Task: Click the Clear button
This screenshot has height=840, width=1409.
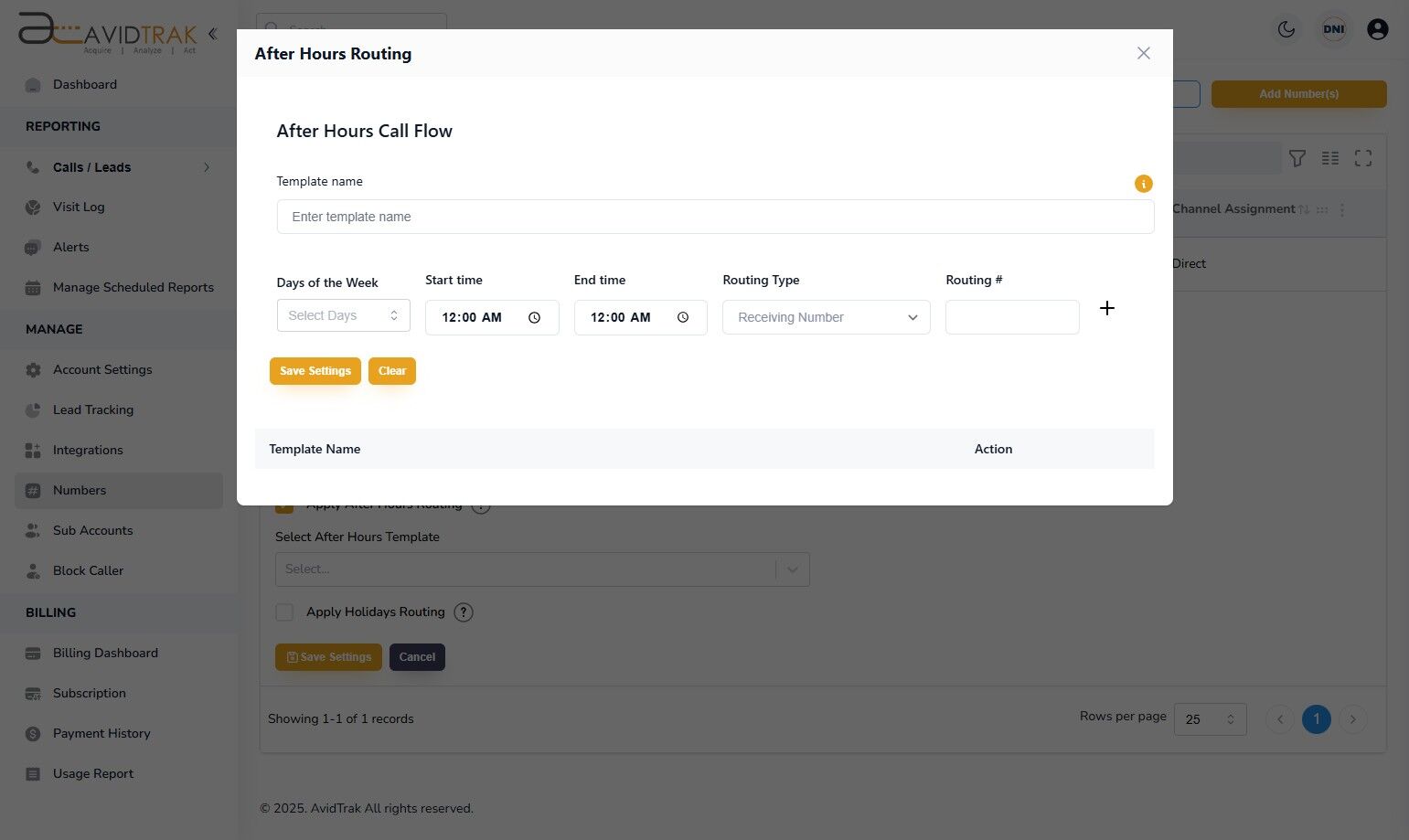Action: tap(391, 371)
